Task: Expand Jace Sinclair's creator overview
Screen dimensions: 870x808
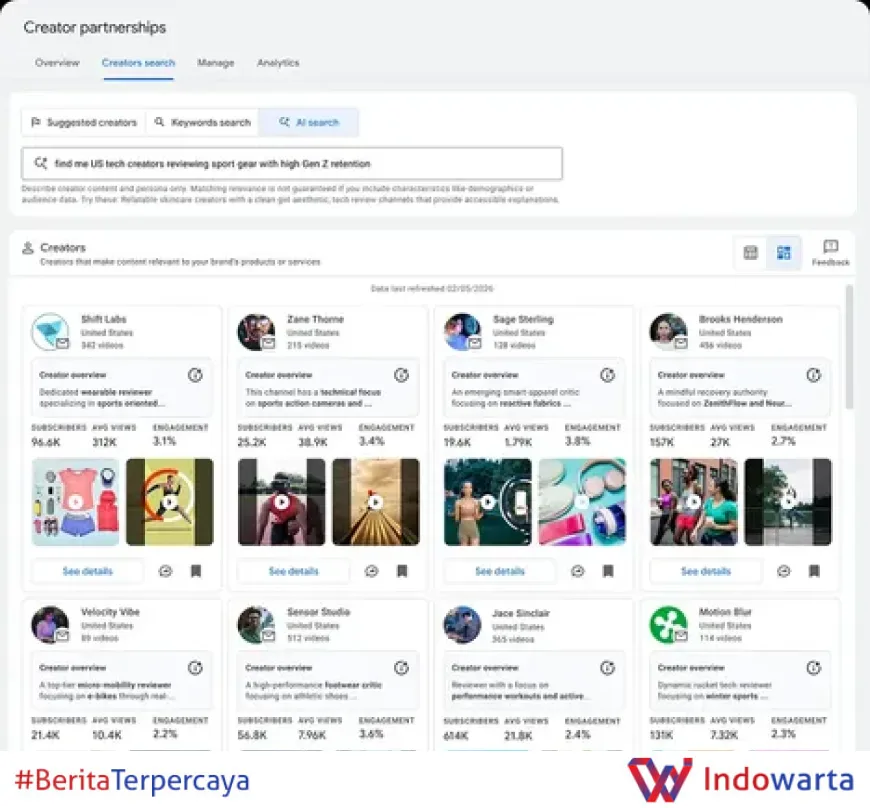Action: (608, 668)
